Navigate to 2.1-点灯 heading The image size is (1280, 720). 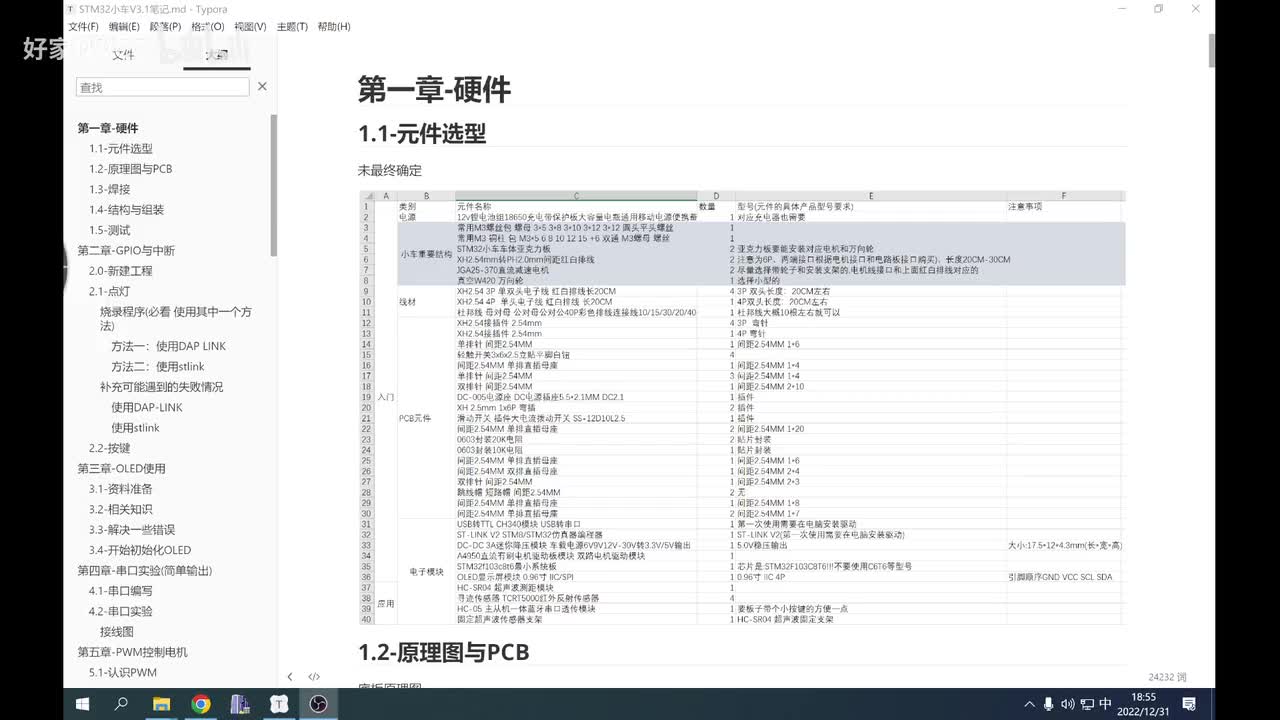coord(110,292)
